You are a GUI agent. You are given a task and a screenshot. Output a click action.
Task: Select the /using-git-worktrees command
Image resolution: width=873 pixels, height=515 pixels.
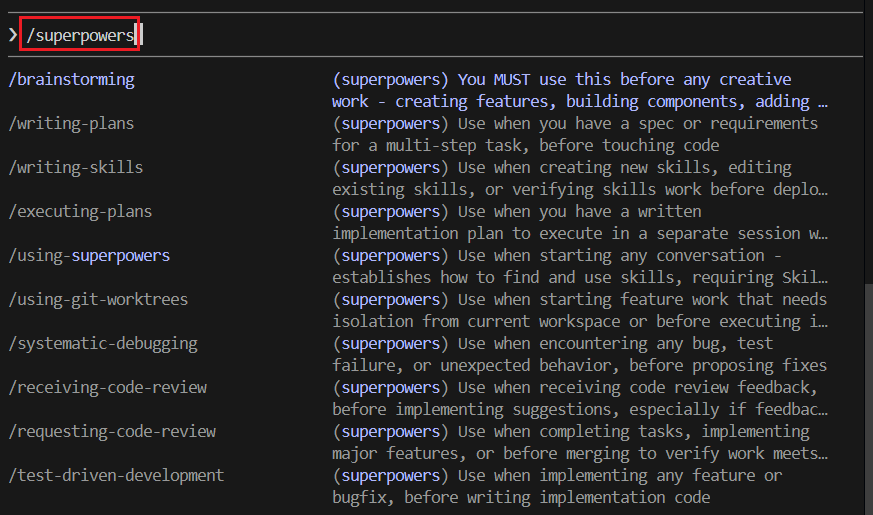tap(98, 300)
